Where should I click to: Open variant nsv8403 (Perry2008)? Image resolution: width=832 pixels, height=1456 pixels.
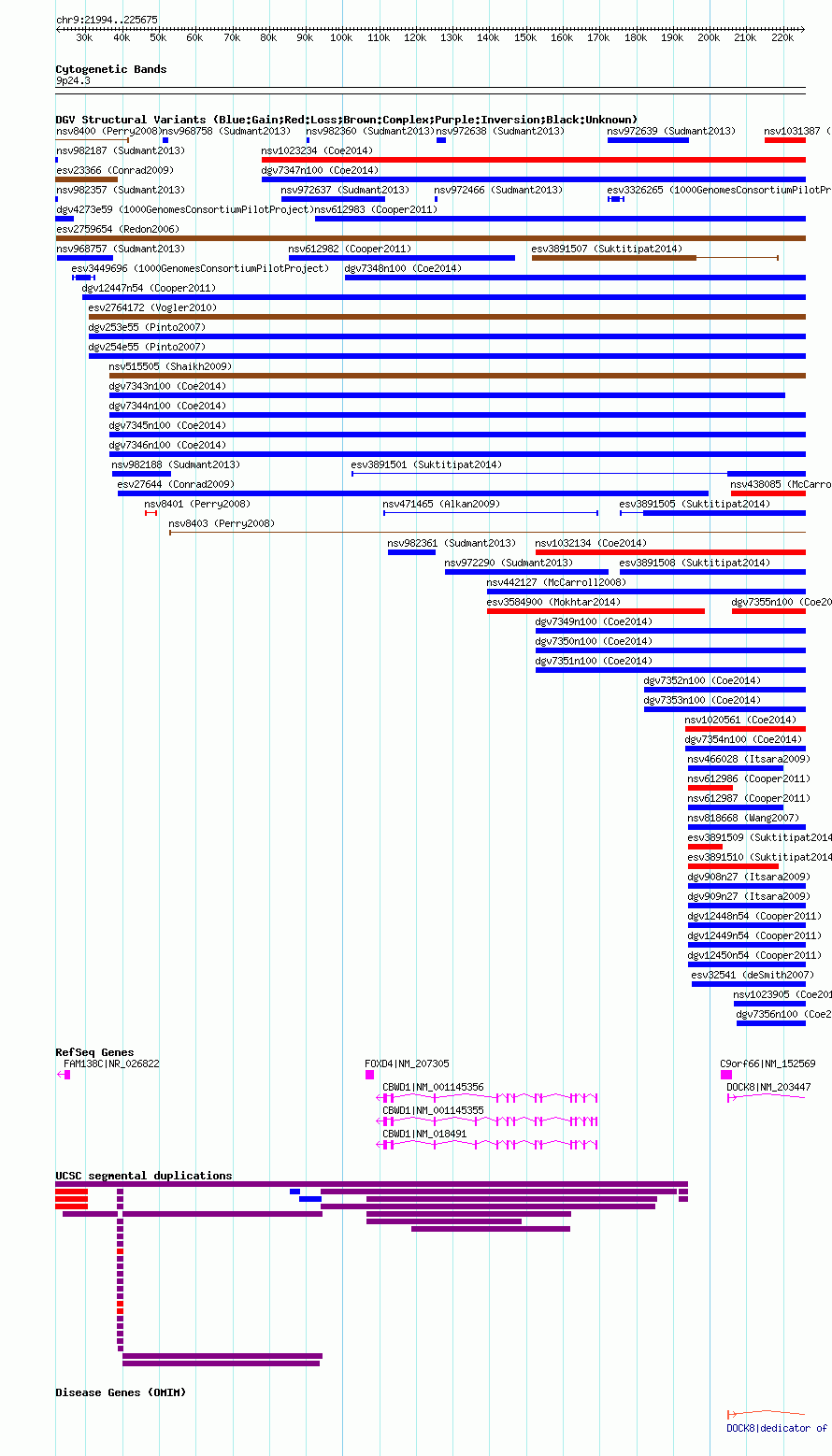222,524
